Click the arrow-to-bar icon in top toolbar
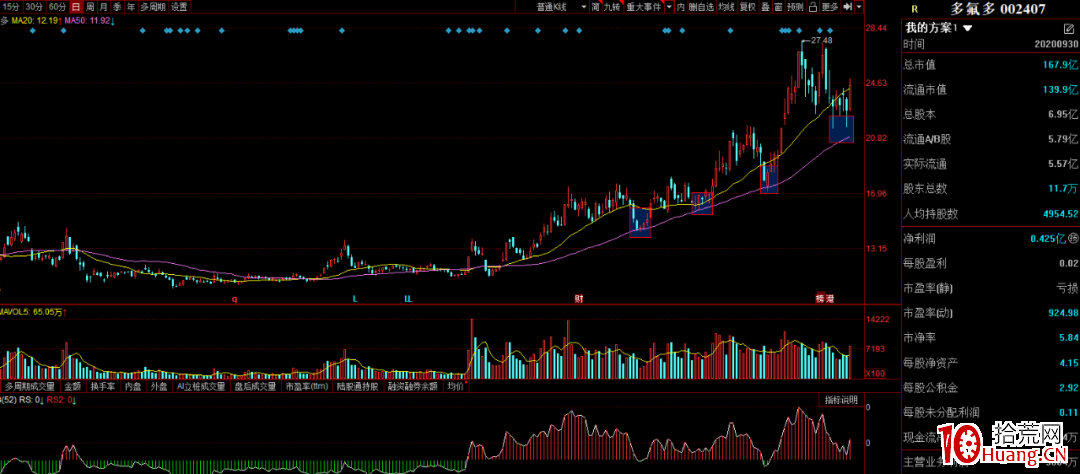This screenshot has height=474, width=1080. [847, 7]
